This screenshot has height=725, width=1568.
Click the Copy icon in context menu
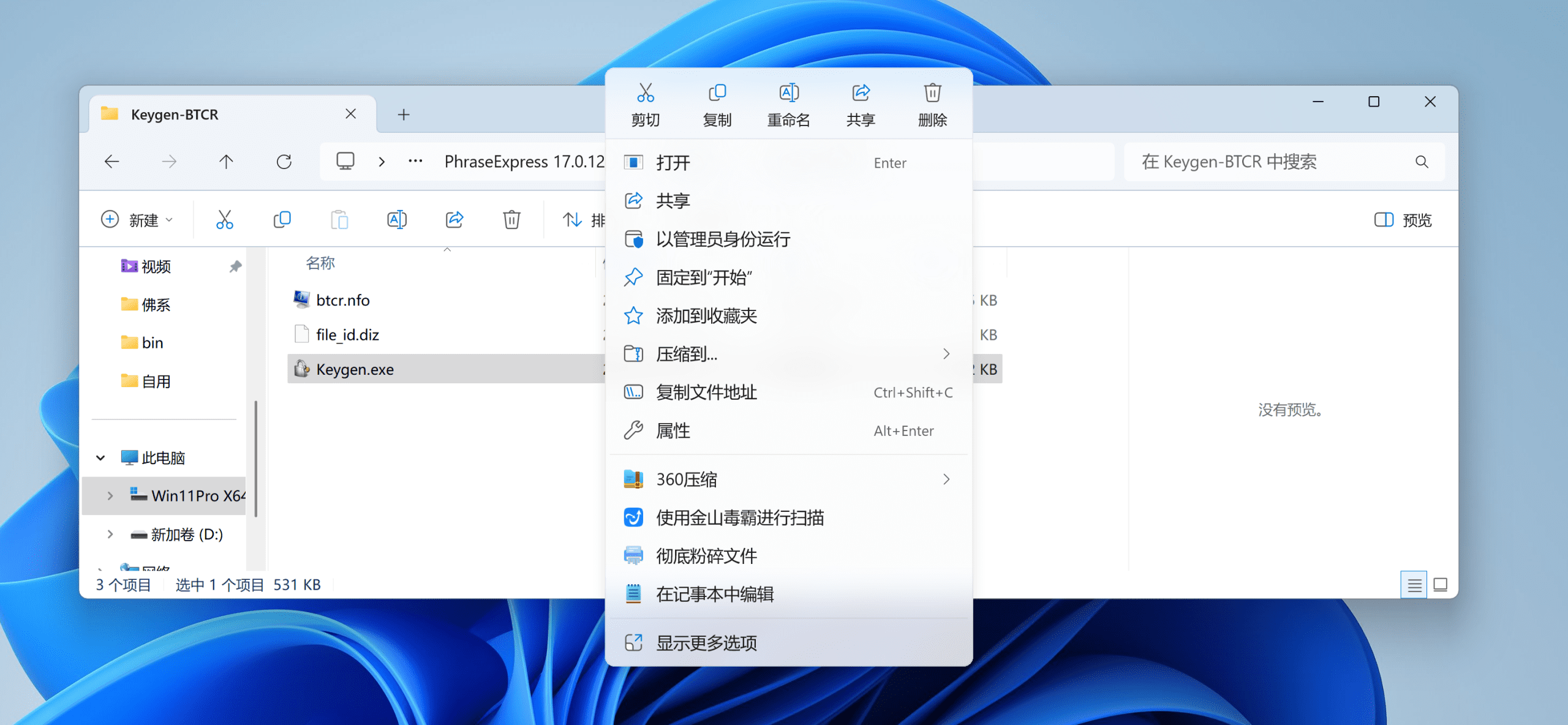717,93
